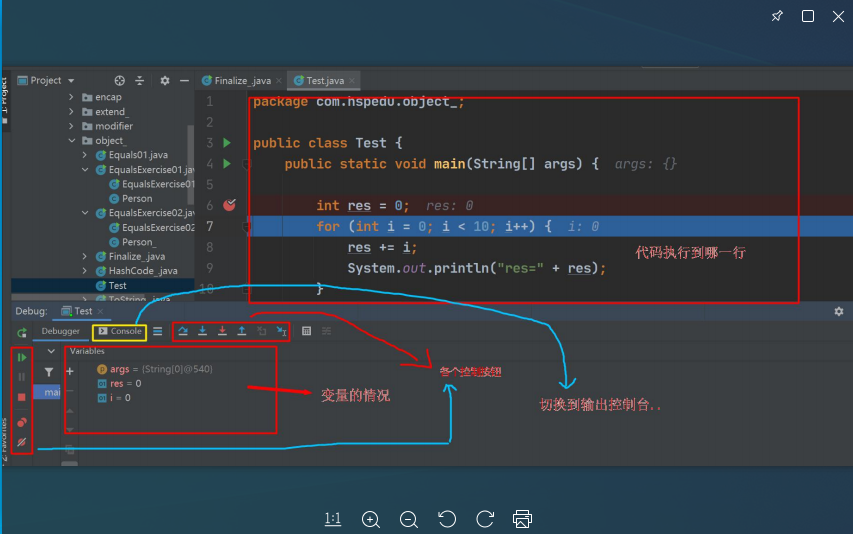Collapse the object_ folder
This screenshot has height=534, width=853.
[71, 140]
